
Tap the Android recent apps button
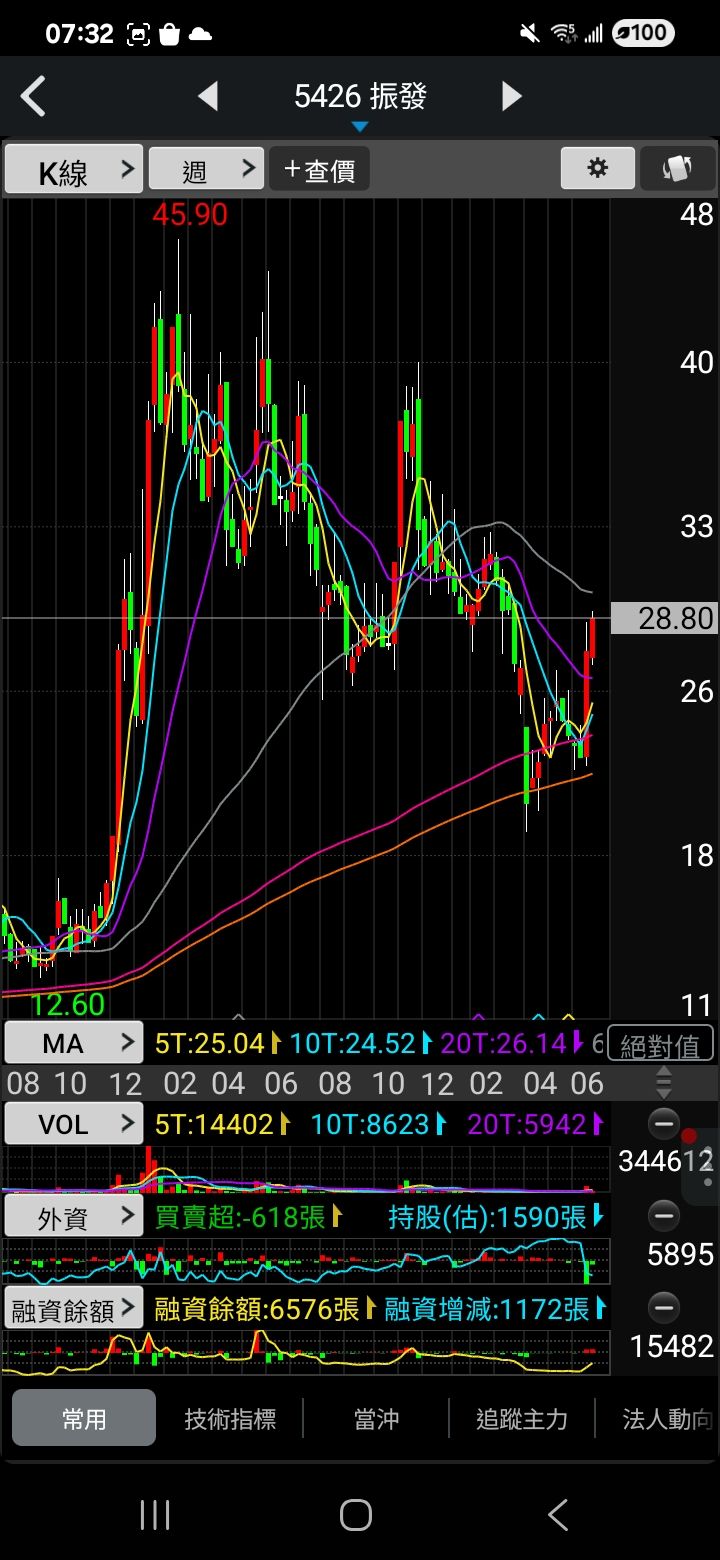[x=155, y=1515]
